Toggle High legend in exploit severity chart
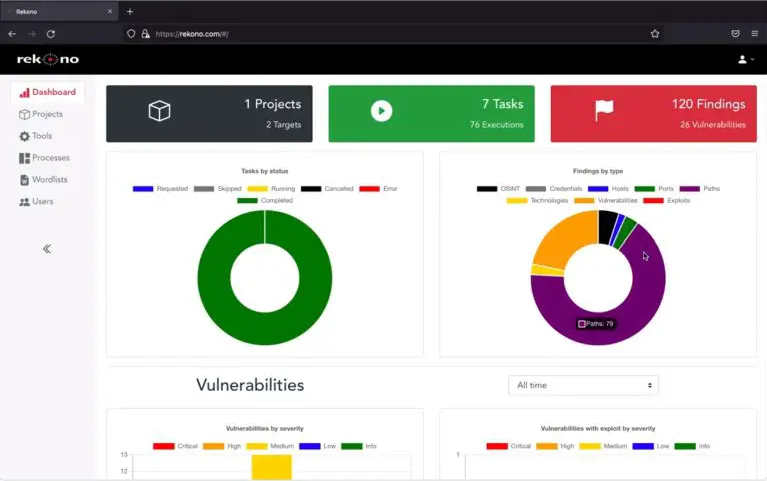This screenshot has width=767, height=481. (x=555, y=446)
